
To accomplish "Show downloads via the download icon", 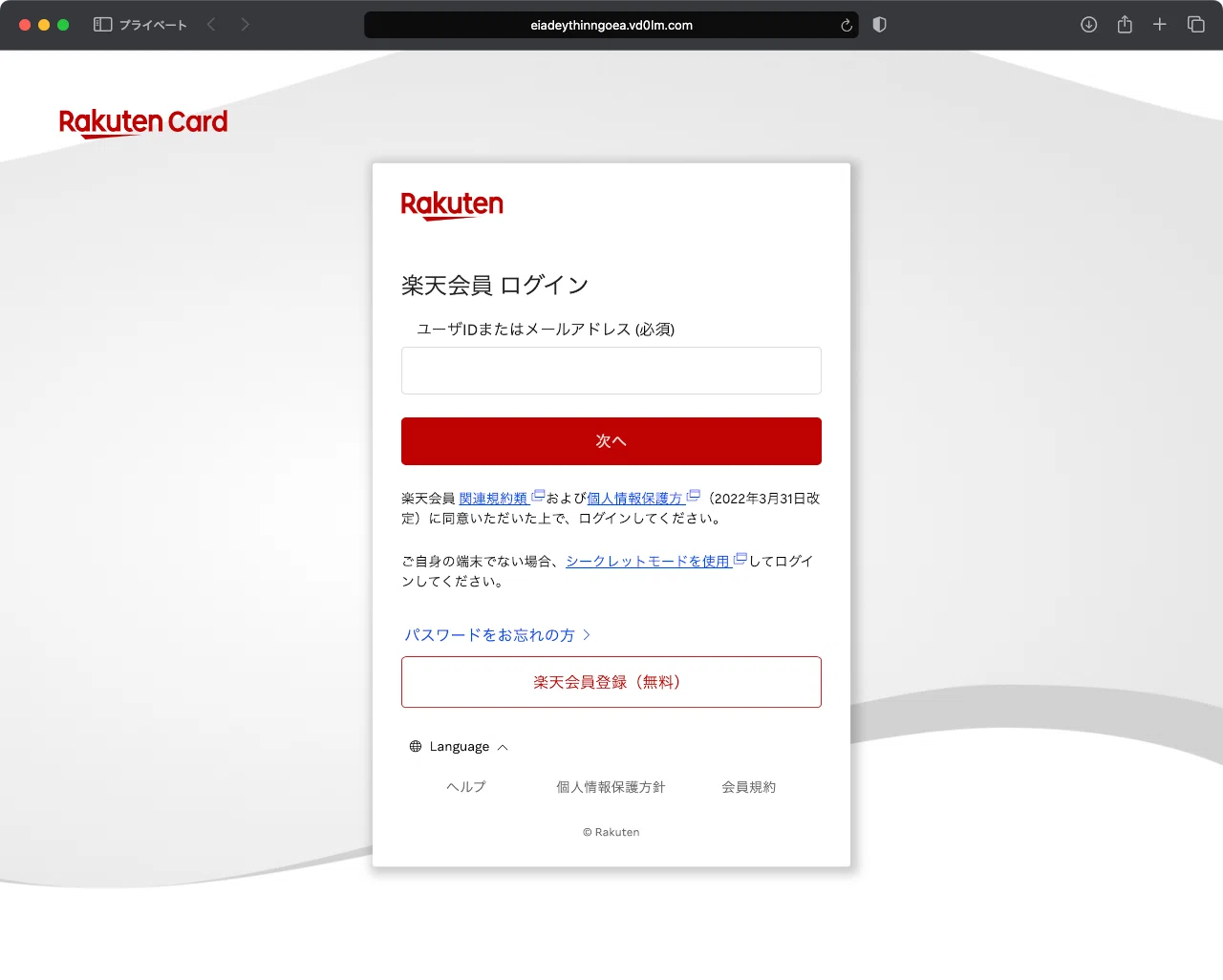I will point(1088,25).
